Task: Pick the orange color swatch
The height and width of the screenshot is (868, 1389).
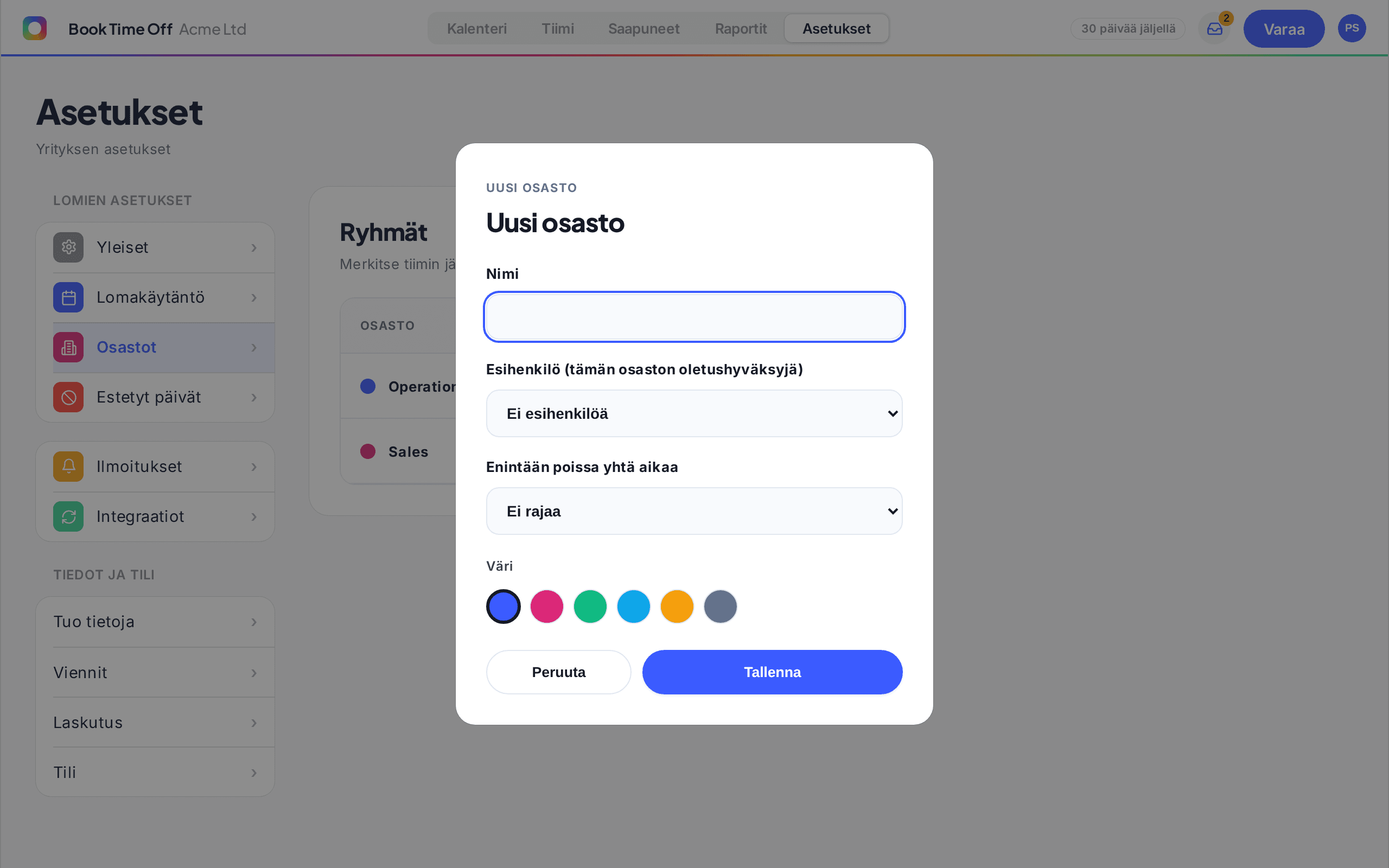Action: (677, 606)
